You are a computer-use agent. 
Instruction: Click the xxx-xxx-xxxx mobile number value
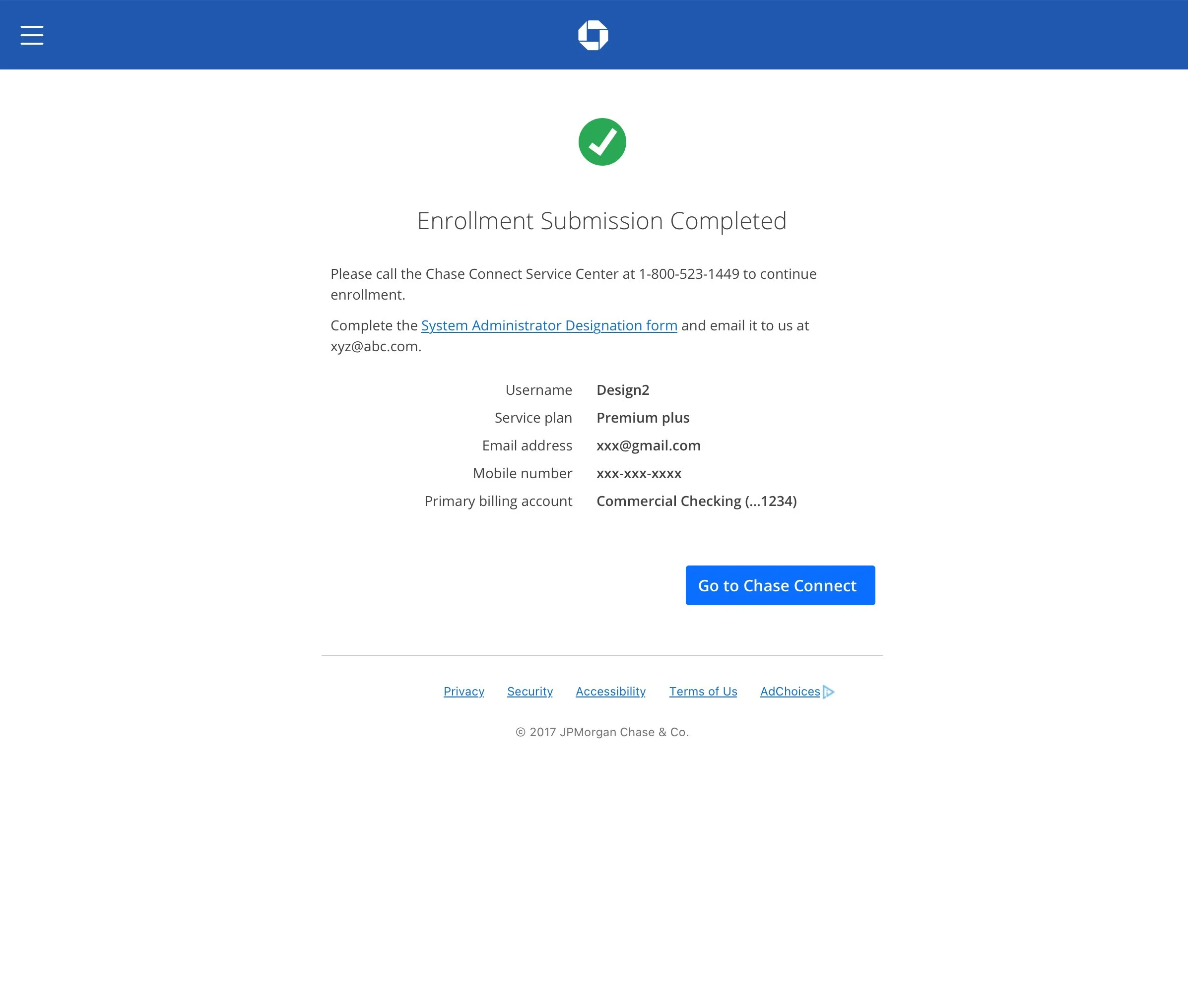(x=639, y=474)
